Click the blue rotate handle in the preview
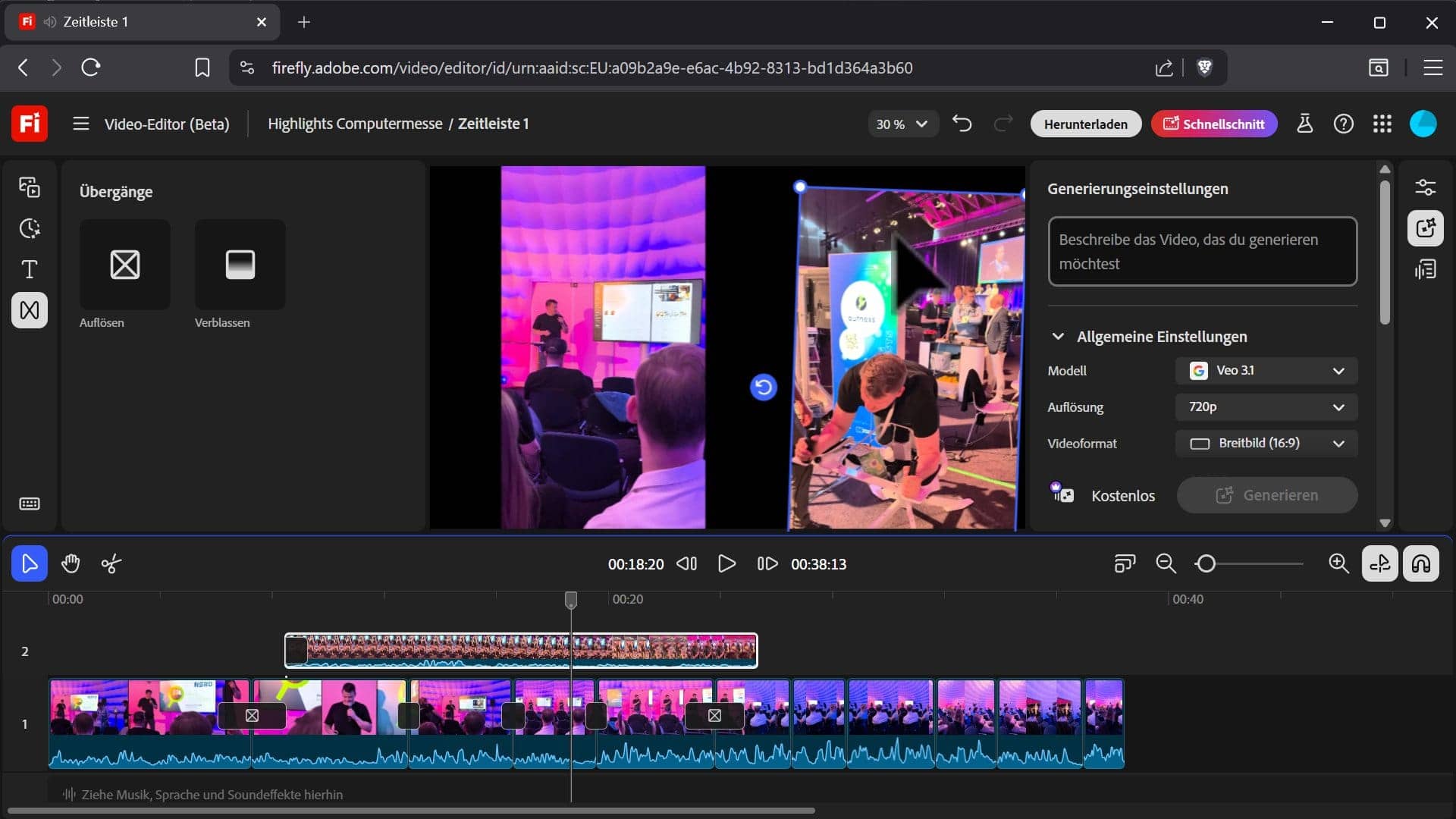This screenshot has height=819, width=1456. coord(763,388)
